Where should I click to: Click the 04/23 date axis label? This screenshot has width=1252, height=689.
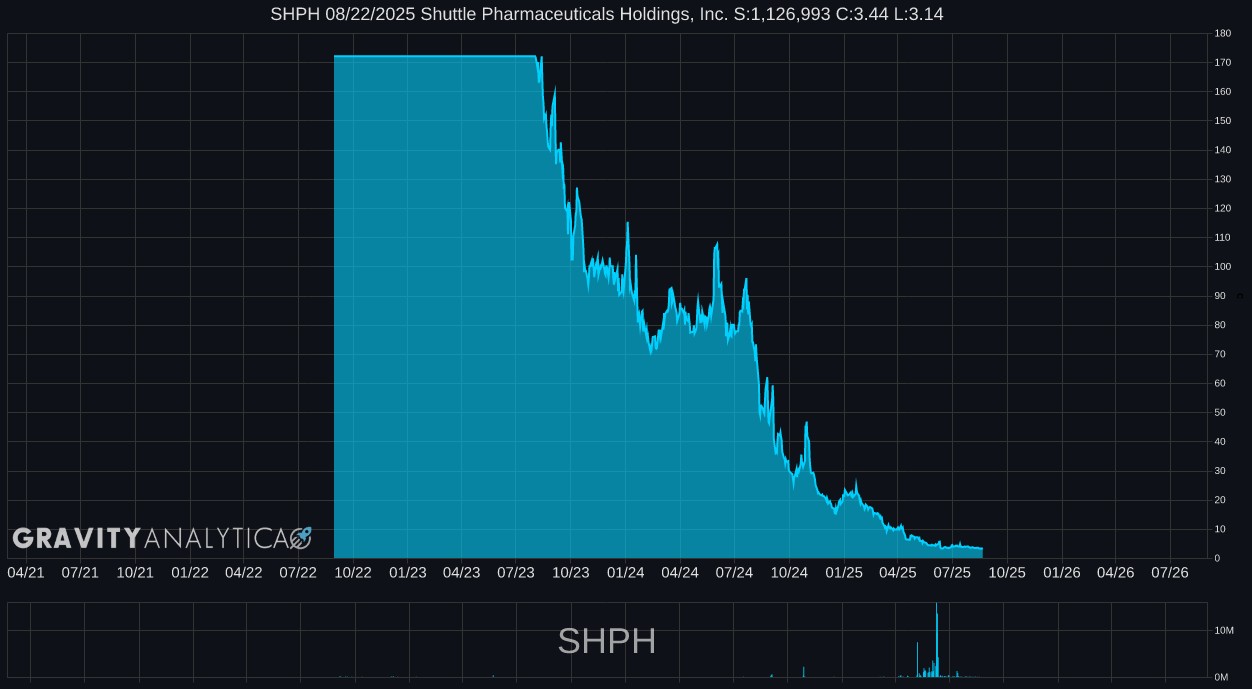pyautogui.click(x=461, y=572)
